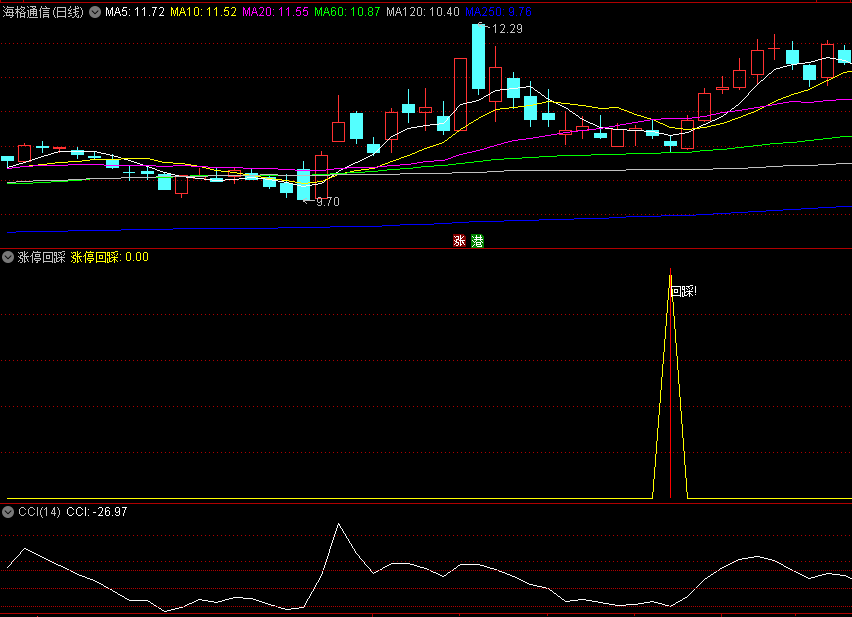The image size is (852, 617).
Task: Click the red 涨 badge below the chart
Action: 460,241
